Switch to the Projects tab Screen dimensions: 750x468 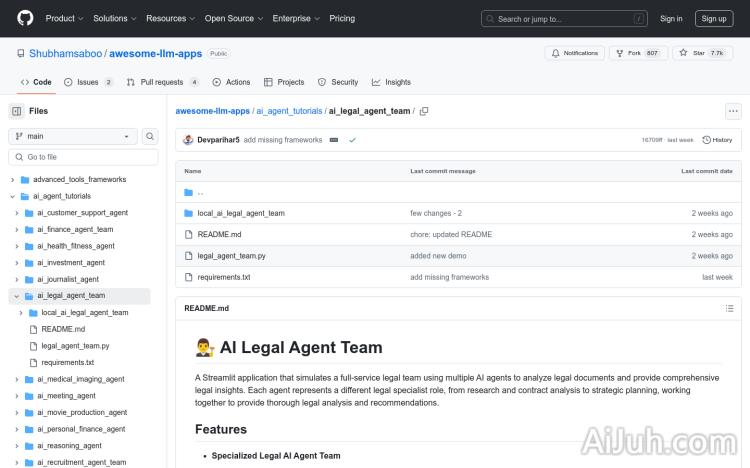coord(284,82)
